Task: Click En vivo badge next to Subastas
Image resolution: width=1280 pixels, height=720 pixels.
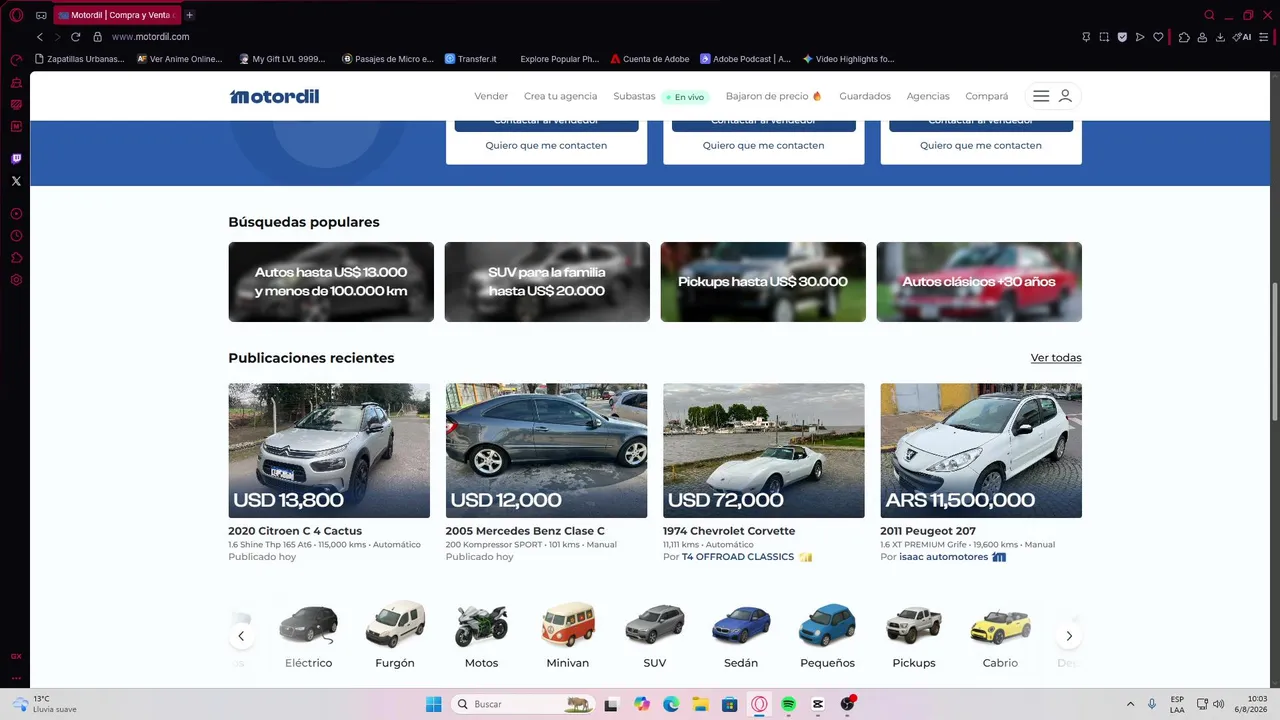Action: [x=685, y=97]
